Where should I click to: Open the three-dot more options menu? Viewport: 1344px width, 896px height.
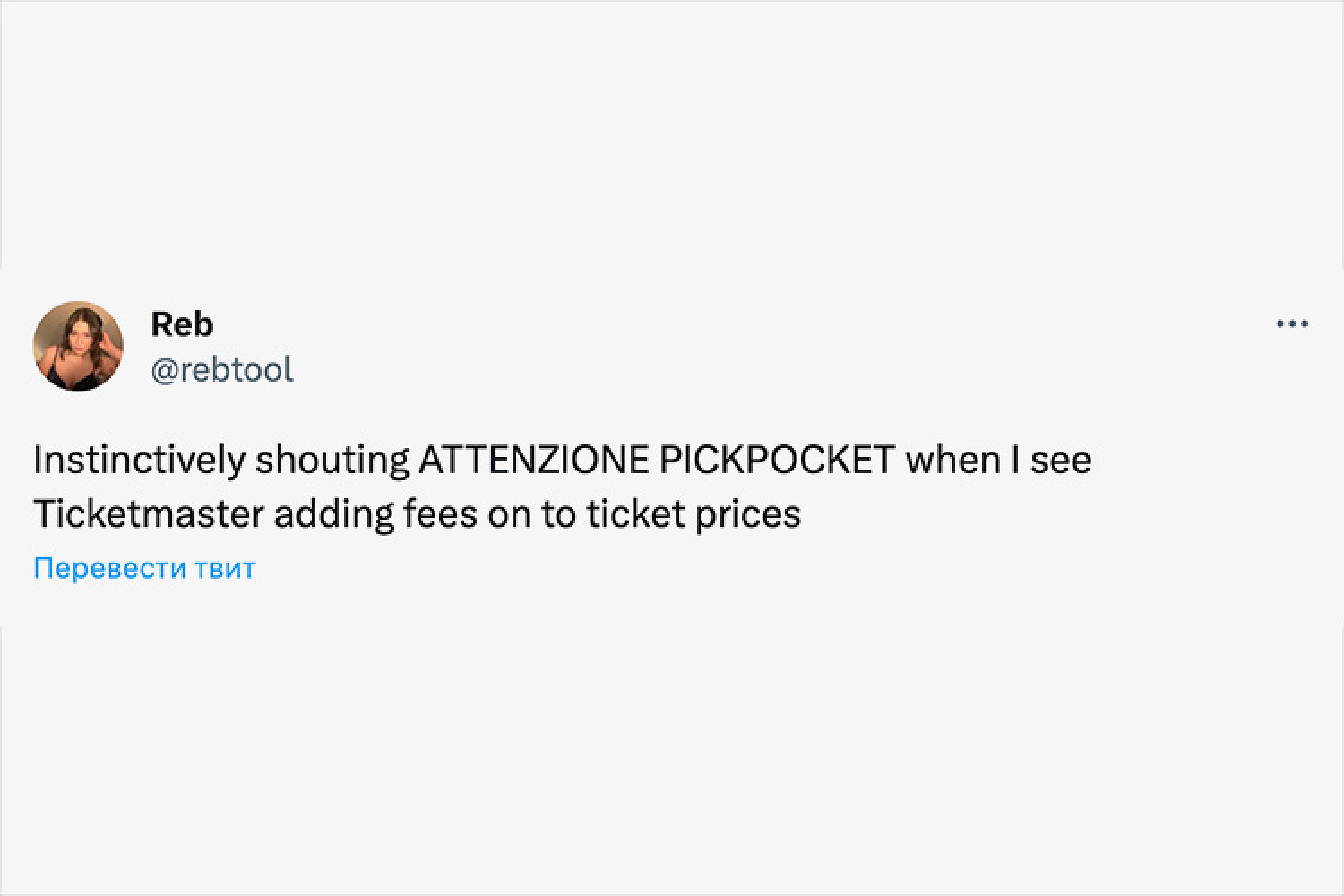click(x=1292, y=324)
